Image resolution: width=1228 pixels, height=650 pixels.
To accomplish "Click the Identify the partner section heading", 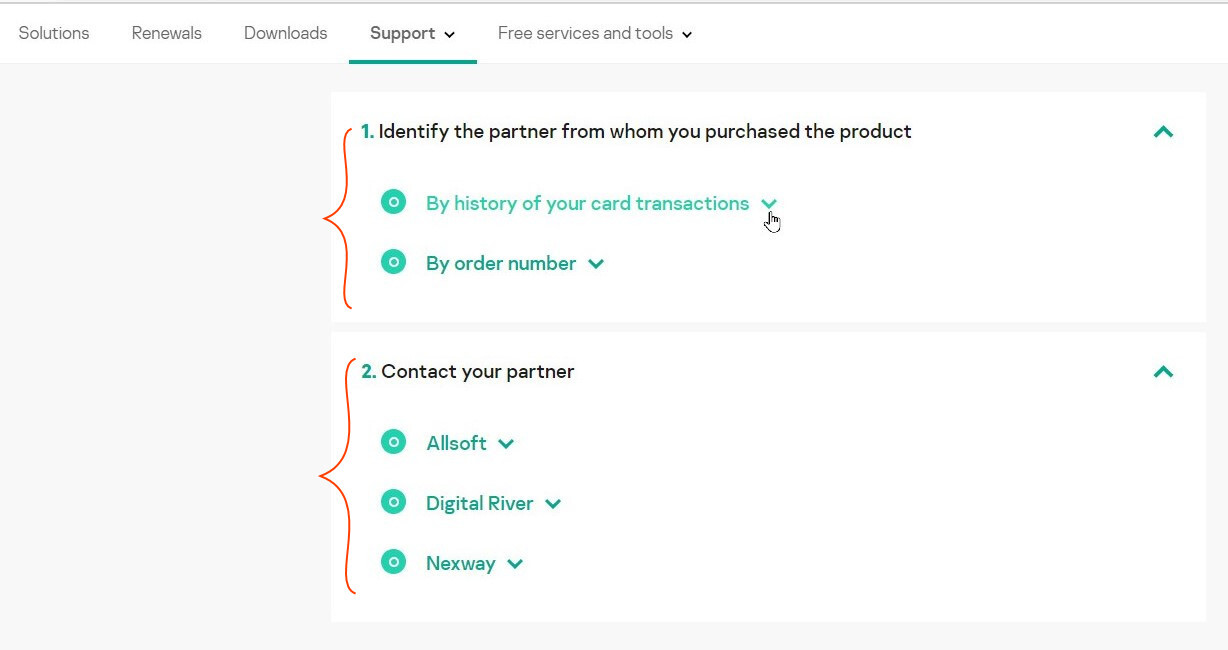I will (636, 131).
